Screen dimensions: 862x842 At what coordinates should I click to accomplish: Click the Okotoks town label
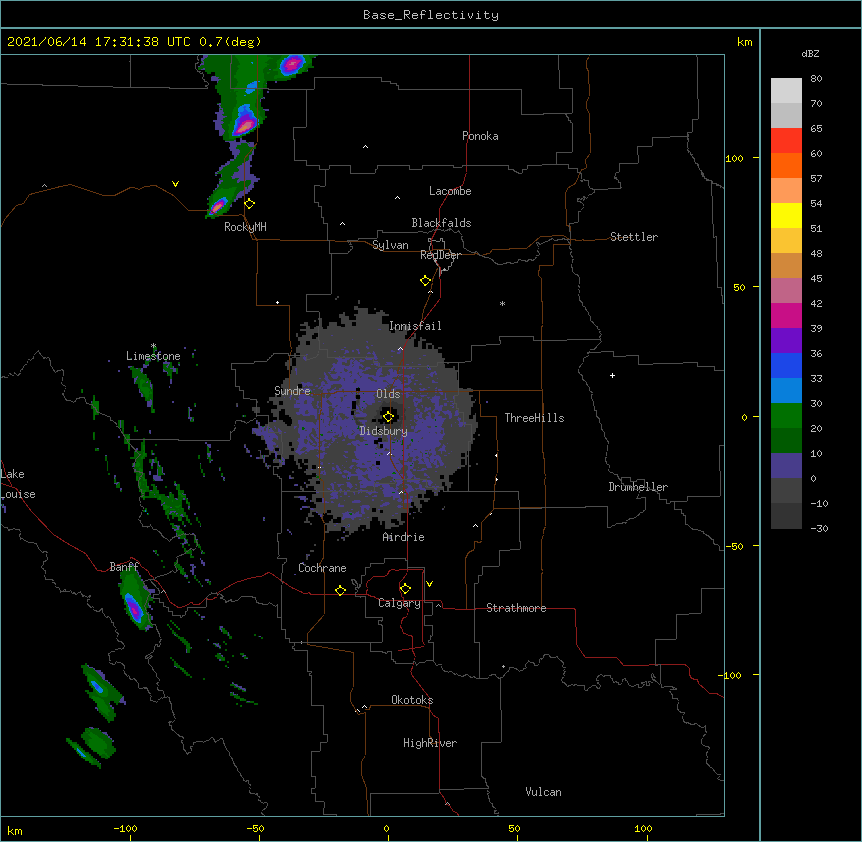tap(412, 700)
